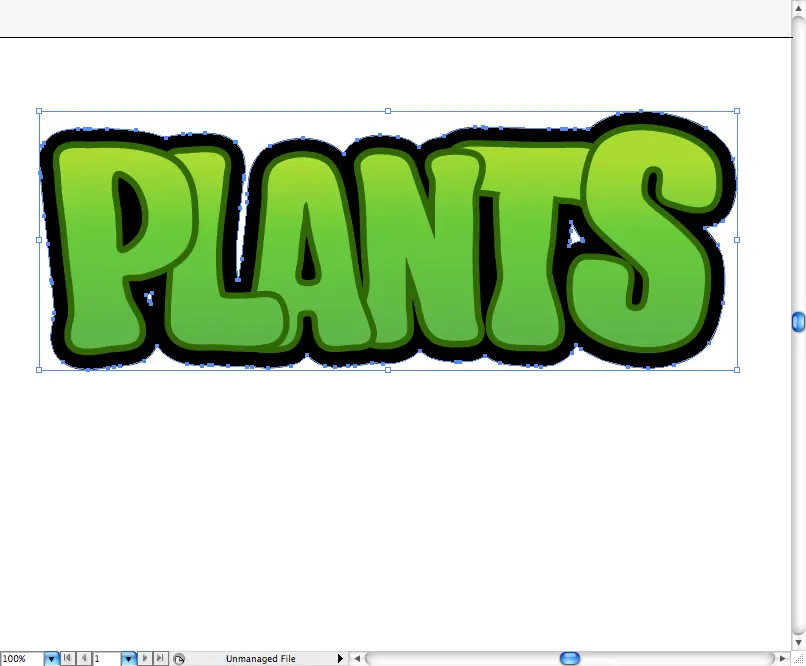
Task: Click the vertical scrollbar down arrow
Action: [x=799, y=642]
